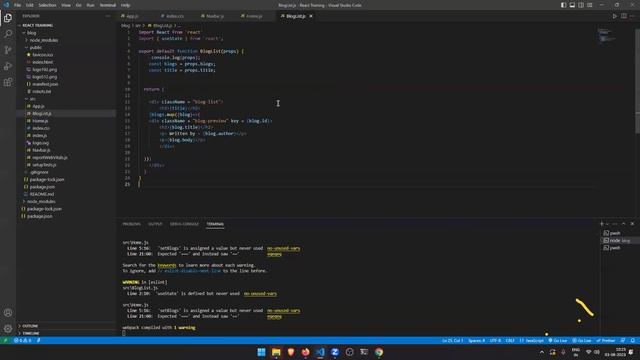Open Zoom from taskbar
The height and width of the screenshot is (360, 640).
click(335, 352)
